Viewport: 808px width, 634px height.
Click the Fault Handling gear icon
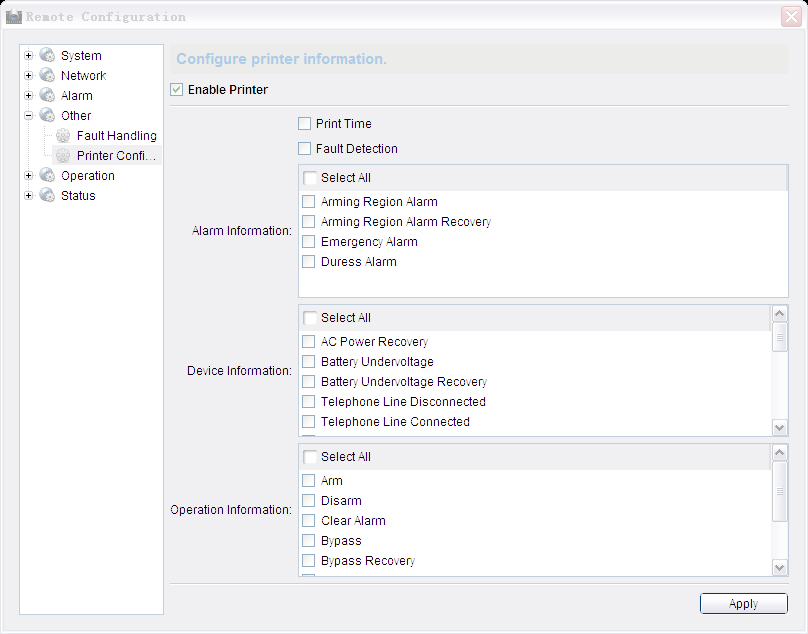click(63, 136)
